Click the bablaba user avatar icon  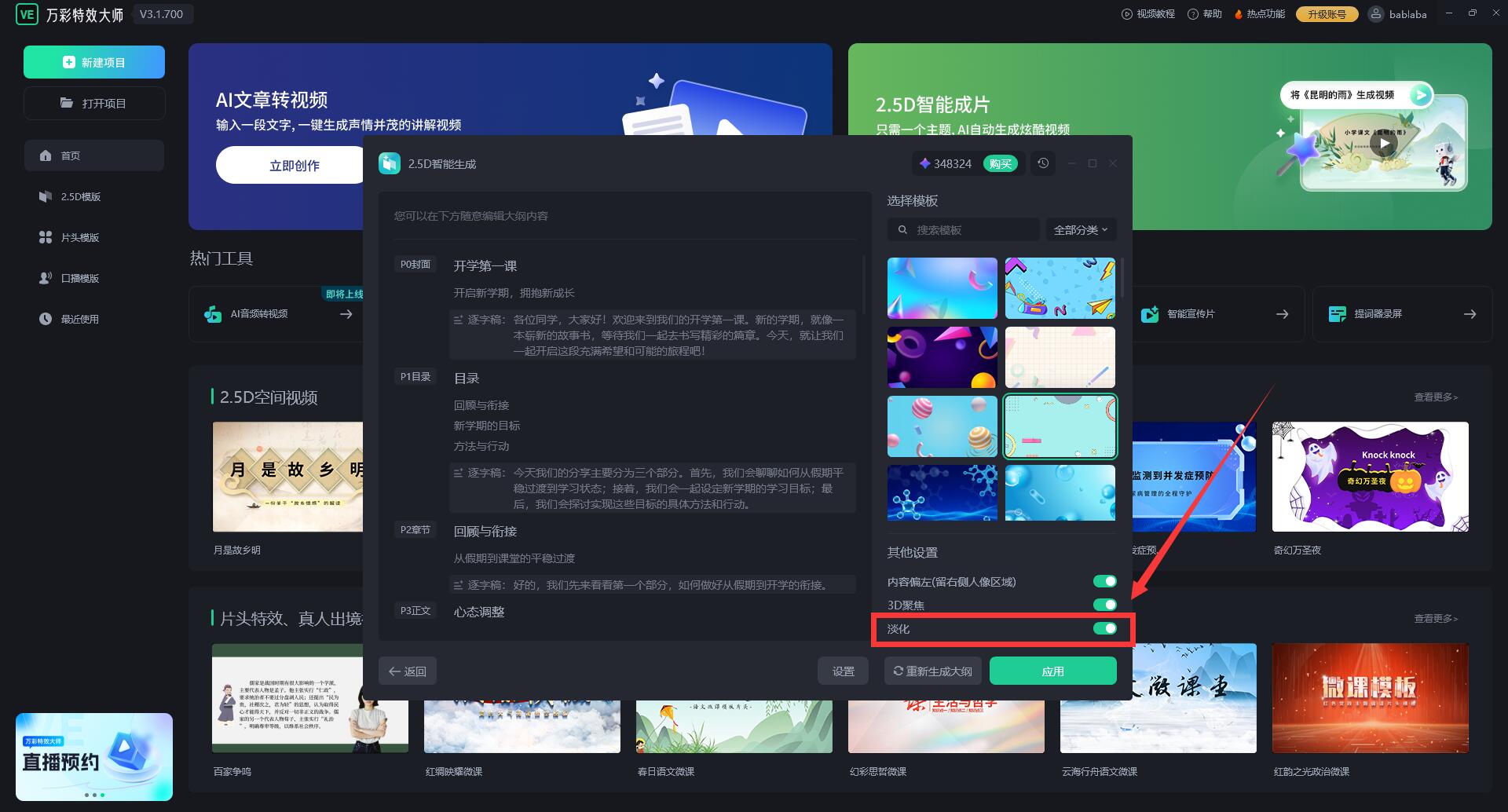point(1375,14)
